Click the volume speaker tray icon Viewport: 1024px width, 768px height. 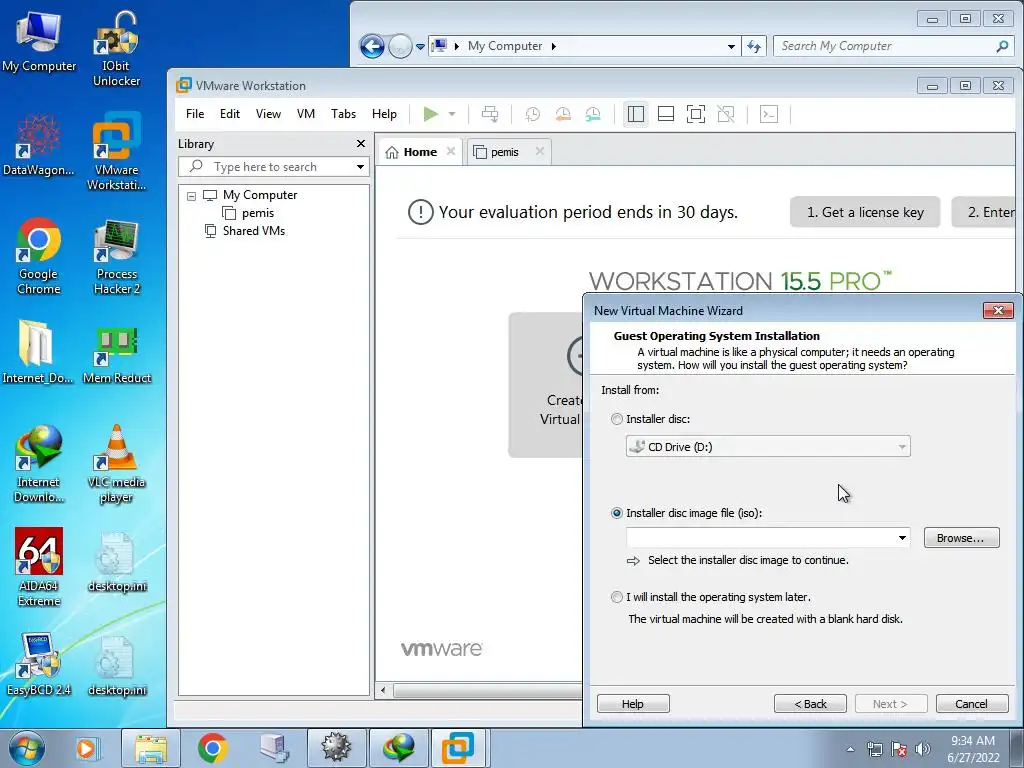[x=923, y=749]
